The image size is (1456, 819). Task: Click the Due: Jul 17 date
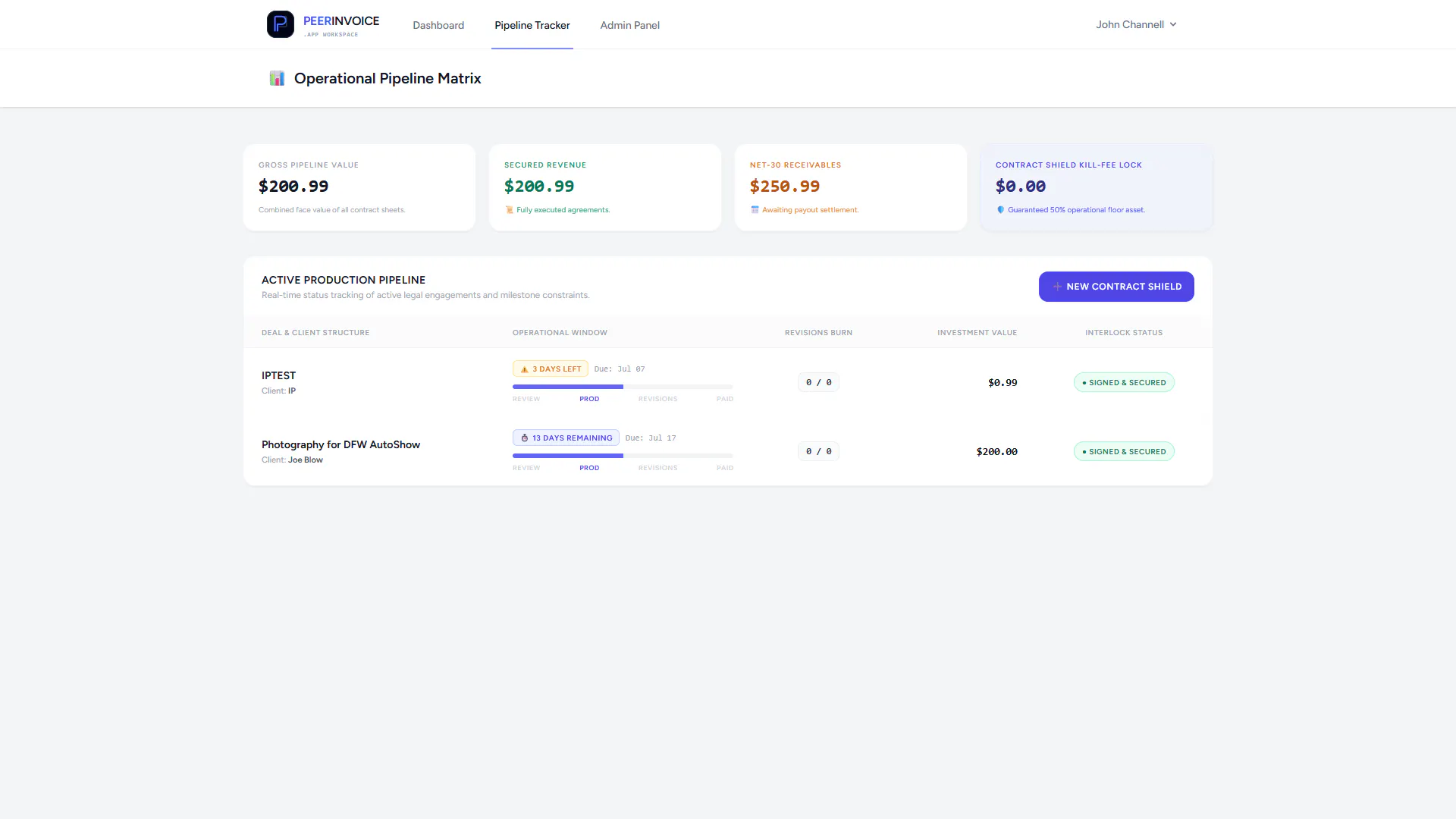(651, 438)
